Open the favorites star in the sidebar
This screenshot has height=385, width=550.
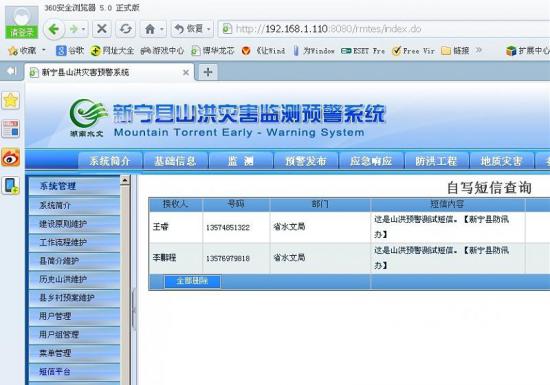11,101
